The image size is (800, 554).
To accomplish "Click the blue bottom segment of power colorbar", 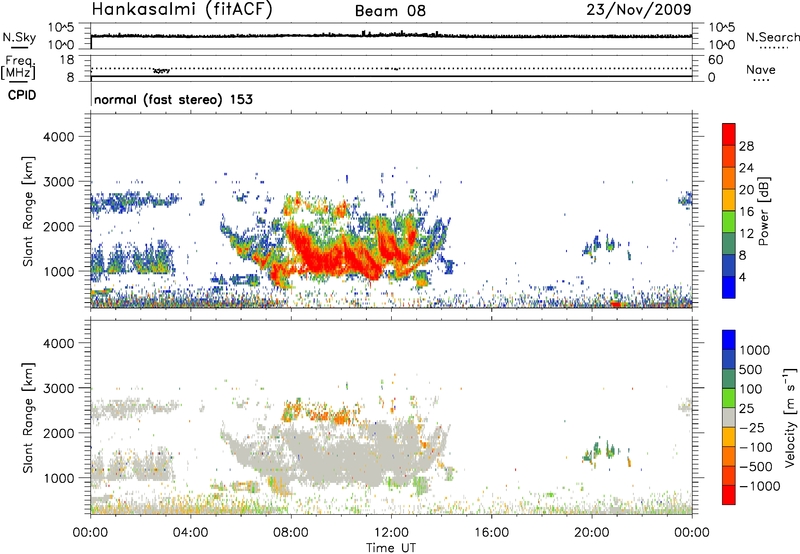I will point(729,287).
